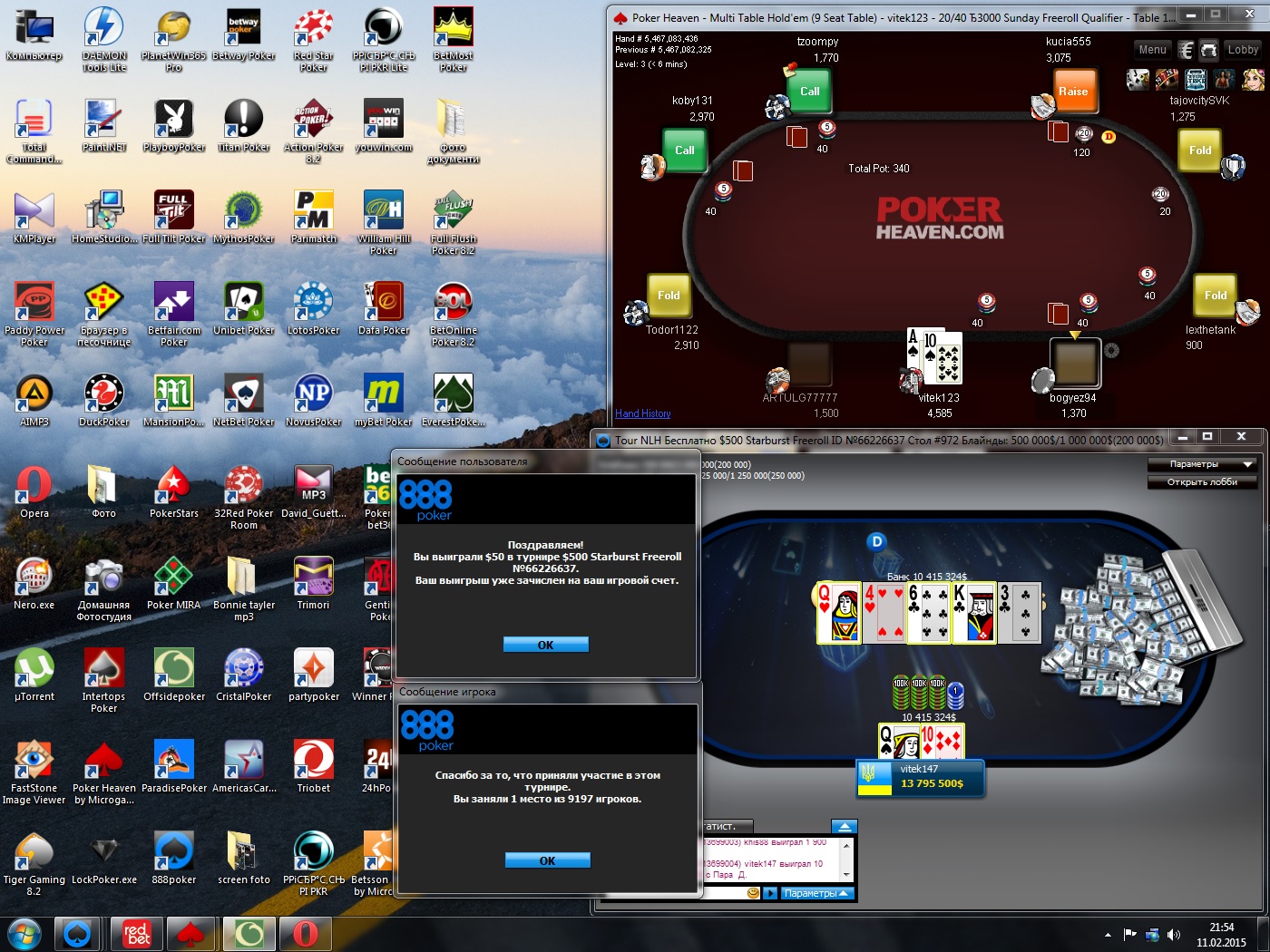Click the Fold button at Todor1122's seat

click(x=669, y=296)
